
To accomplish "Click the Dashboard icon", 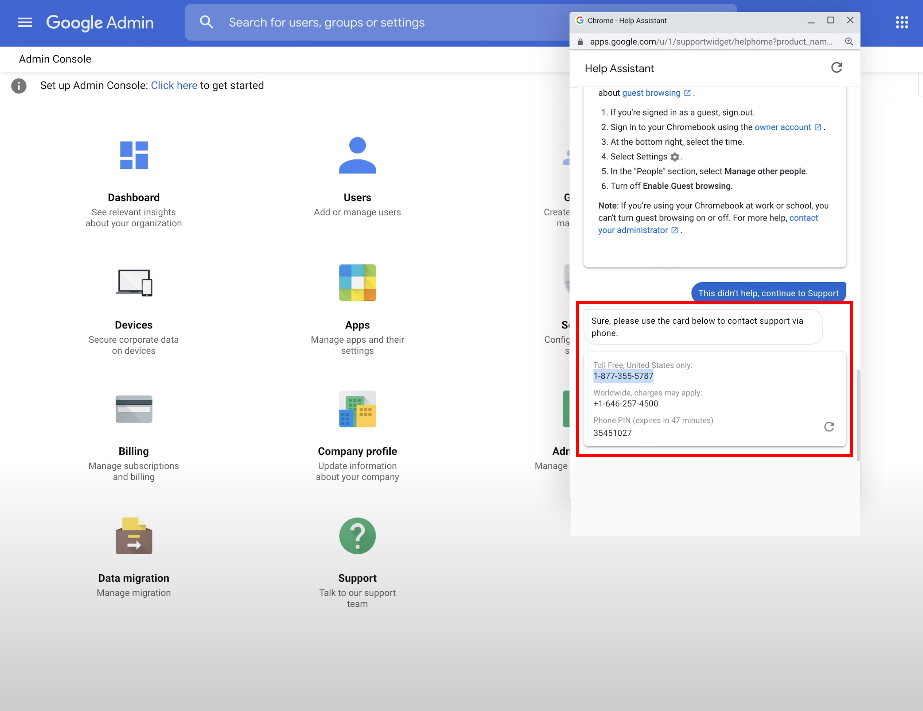I will [134, 155].
